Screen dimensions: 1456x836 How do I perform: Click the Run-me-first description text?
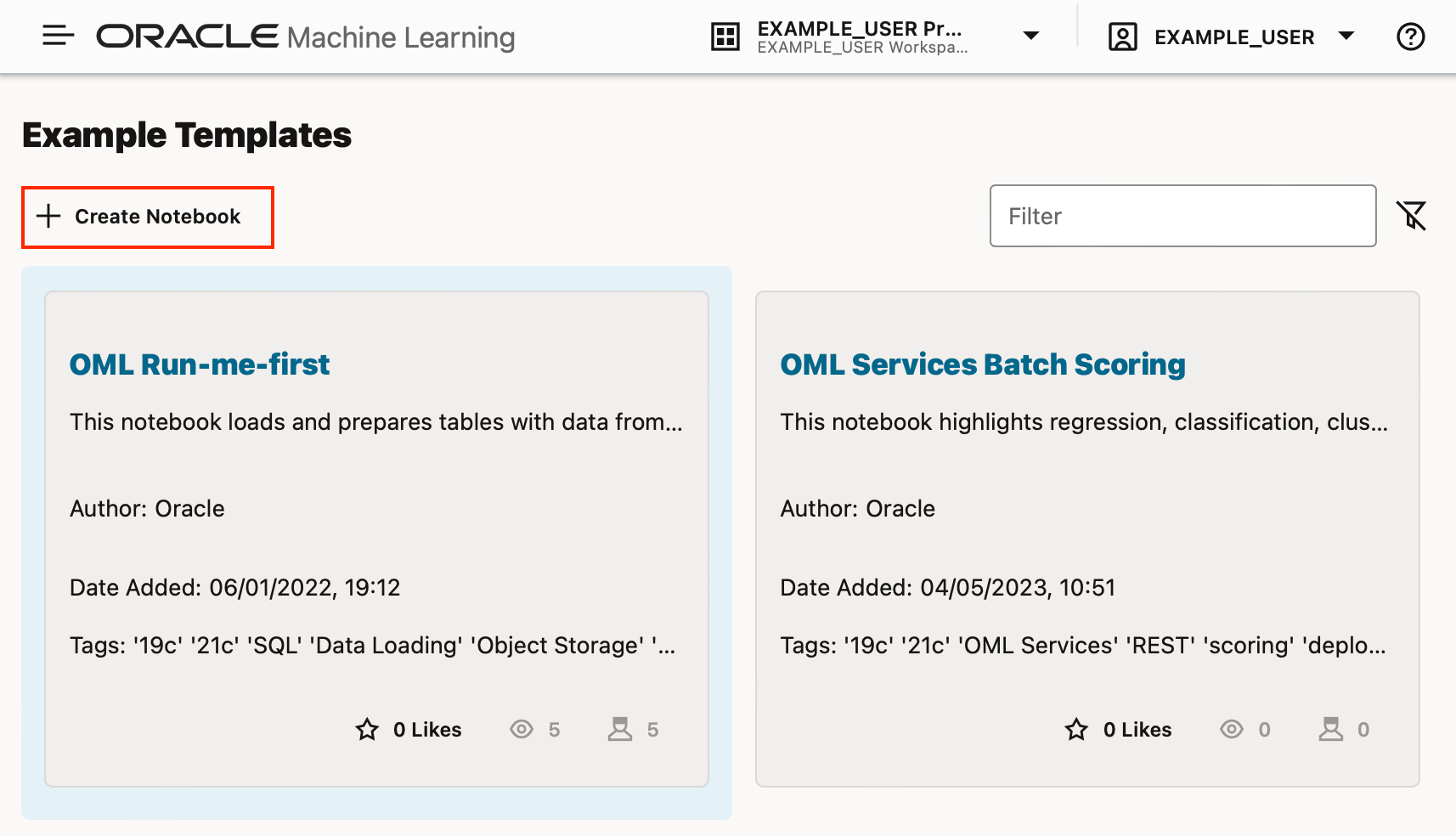pos(376,421)
